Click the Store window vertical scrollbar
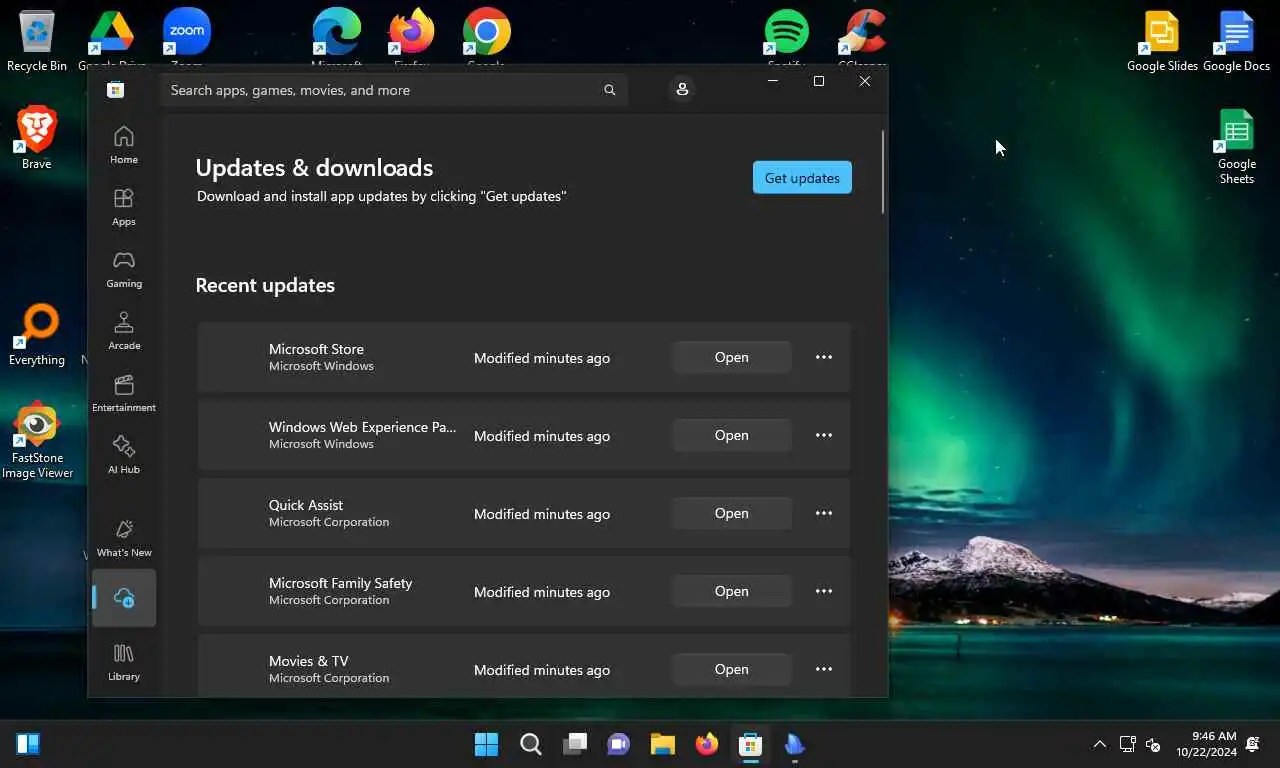 point(883,171)
